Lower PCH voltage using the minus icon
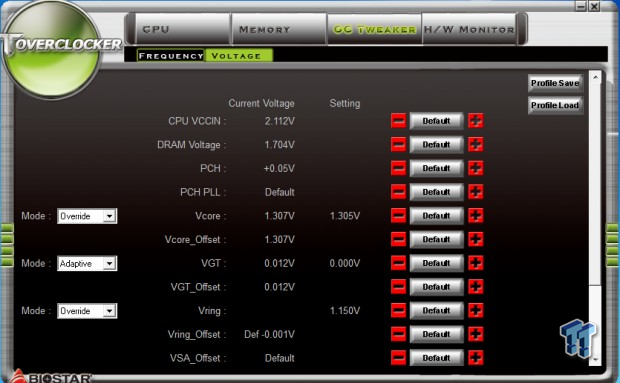Image resolution: width=620 pixels, height=383 pixels. tap(398, 168)
